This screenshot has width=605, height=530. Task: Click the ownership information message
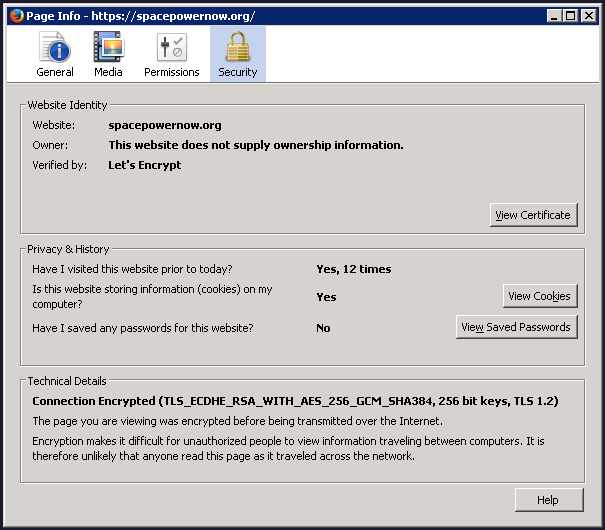[256, 145]
